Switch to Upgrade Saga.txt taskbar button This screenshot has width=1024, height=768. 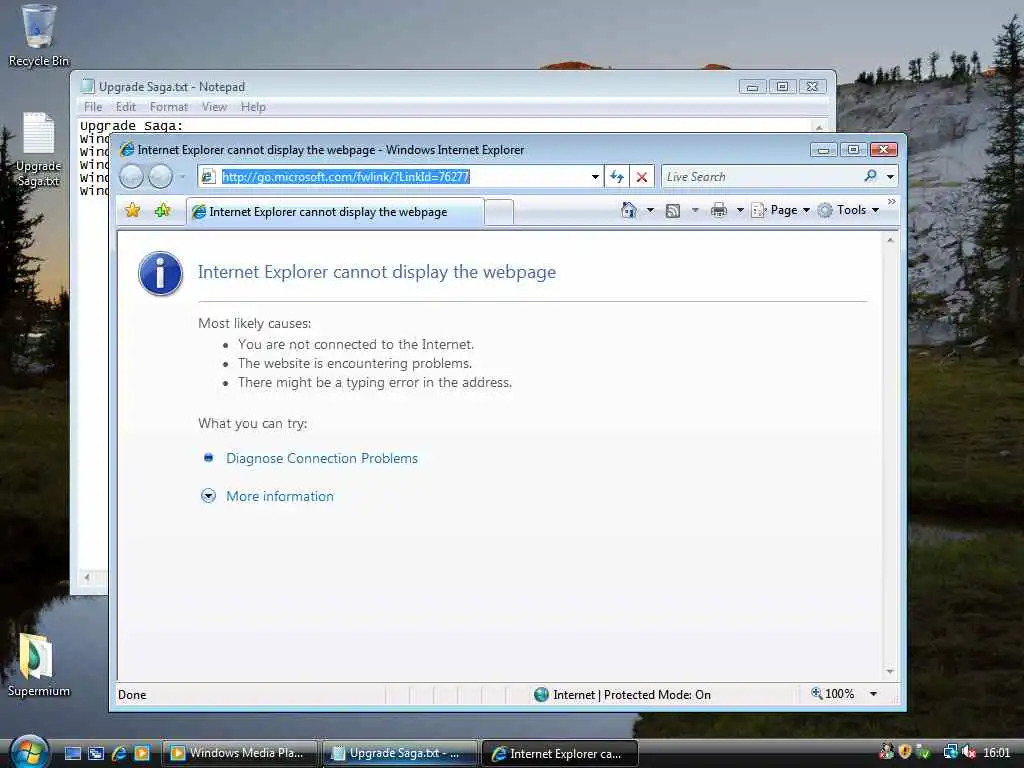[x=400, y=753]
